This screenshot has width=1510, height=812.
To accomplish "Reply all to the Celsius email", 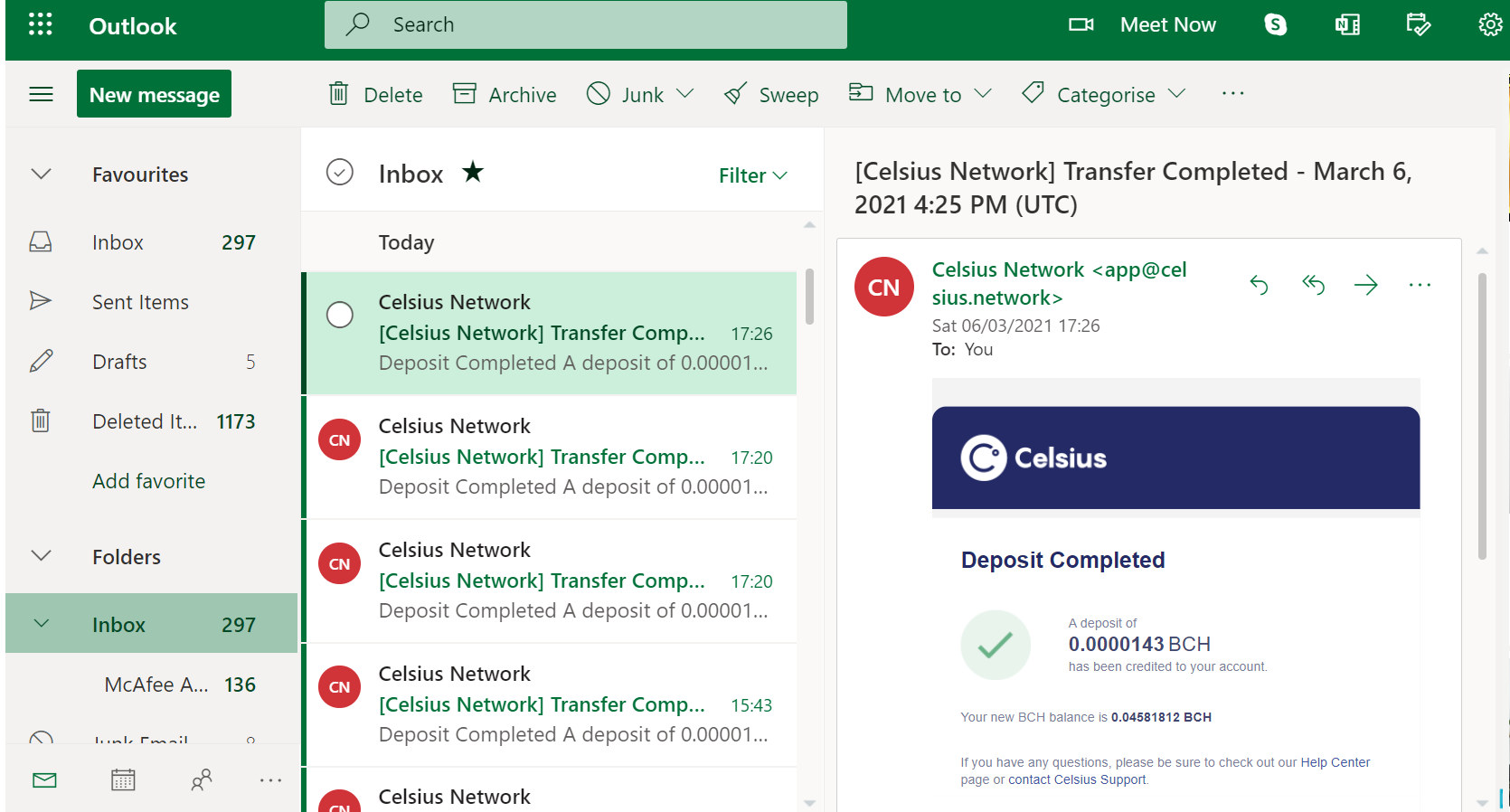I will [x=1313, y=286].
